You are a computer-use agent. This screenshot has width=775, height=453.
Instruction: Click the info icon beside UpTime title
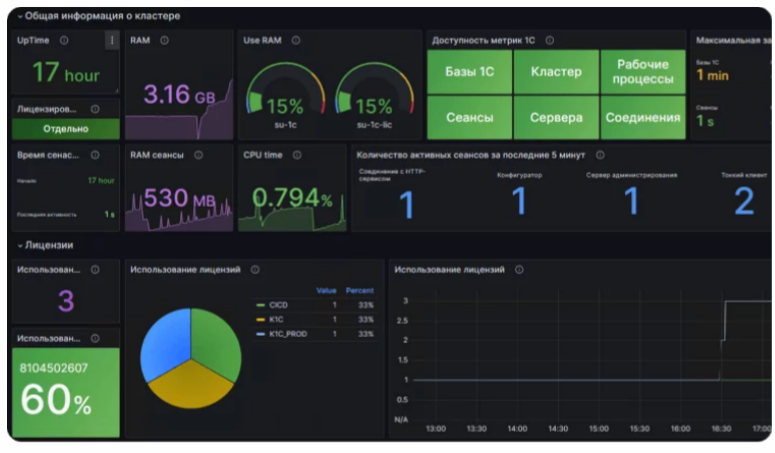[64, 41]
